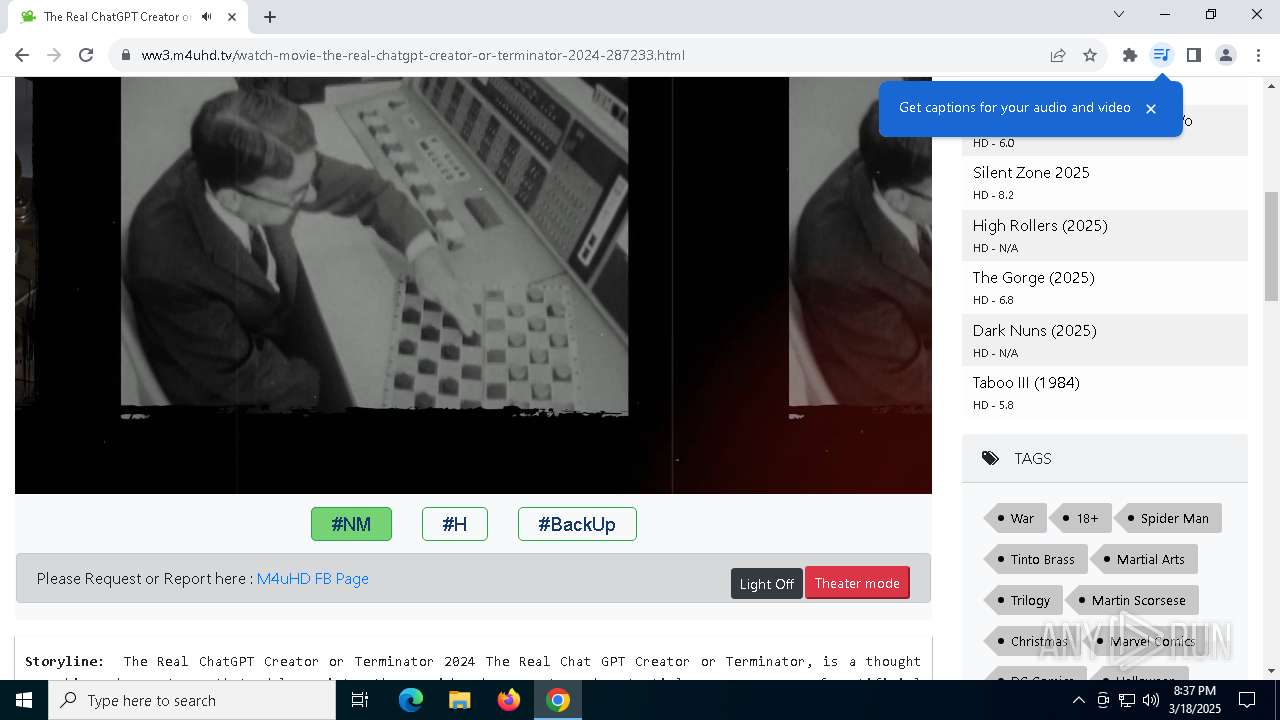Select the Trilogy tag

(x=1023, y=600)
